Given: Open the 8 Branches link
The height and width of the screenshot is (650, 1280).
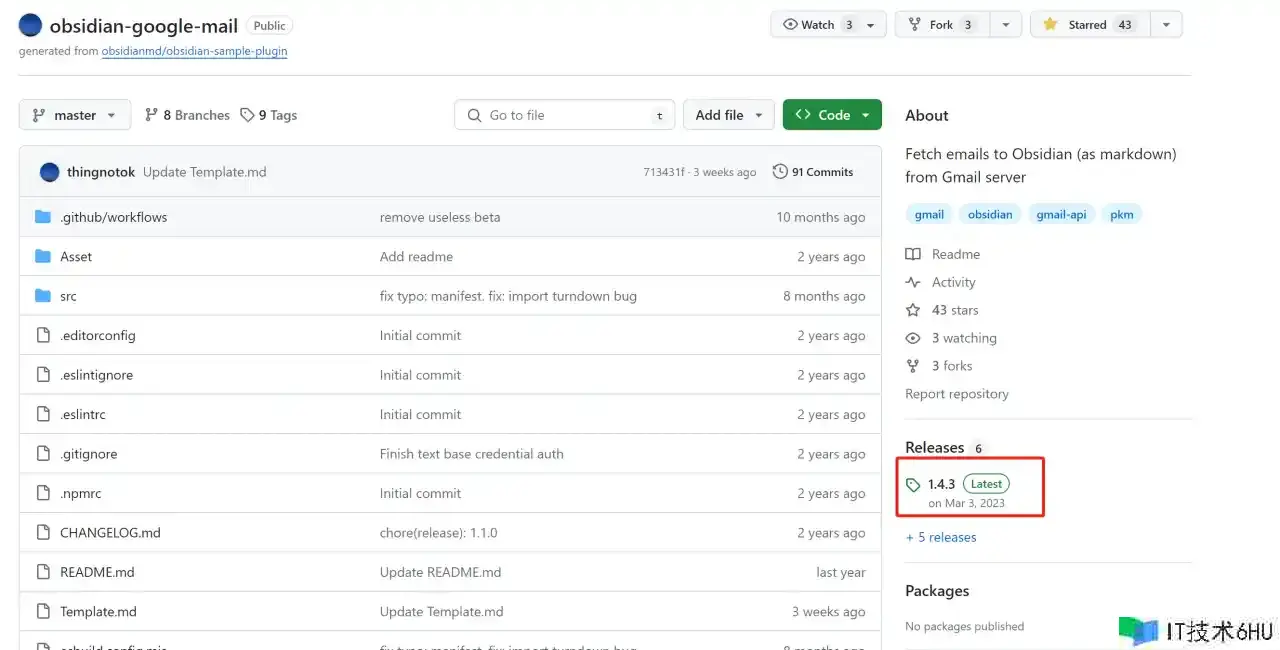Looking at the screenshot, I should coord(187,115).
